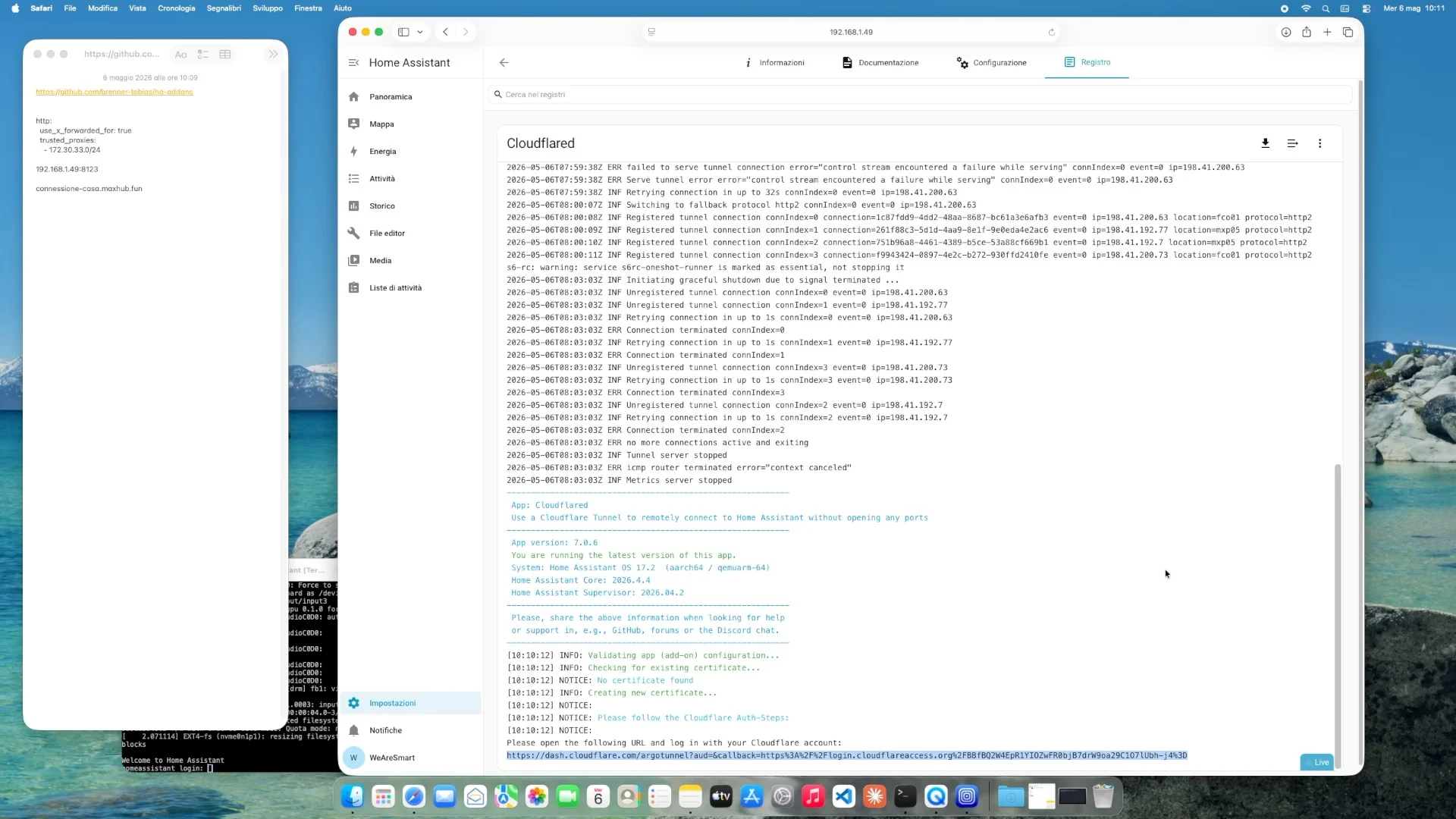The width and height of the screenshot is (1456, 819).
Task: Open the Cronologia menu
Action: (176, 8)
